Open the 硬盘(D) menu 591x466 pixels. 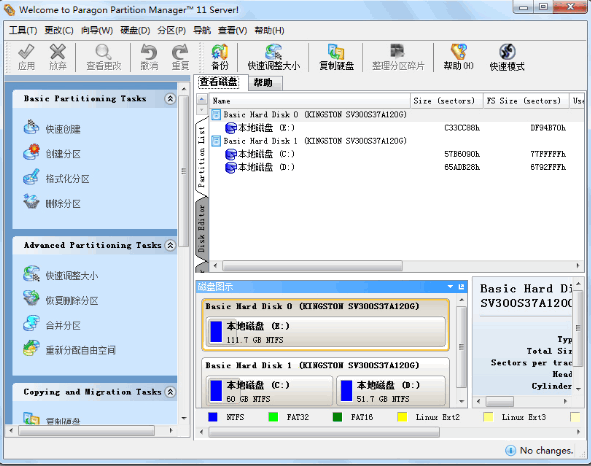[x=135, y=30]
